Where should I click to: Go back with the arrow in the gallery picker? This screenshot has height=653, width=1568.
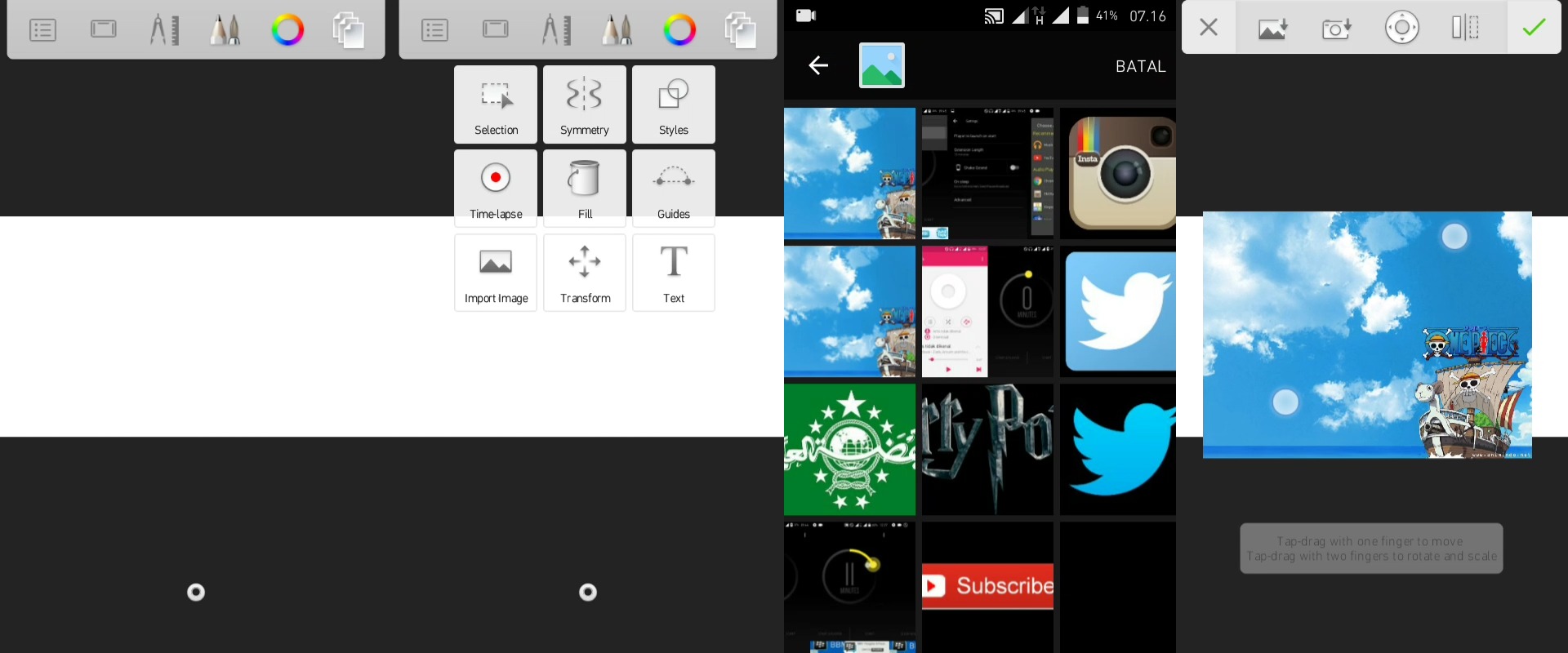[x=818, y=65]
